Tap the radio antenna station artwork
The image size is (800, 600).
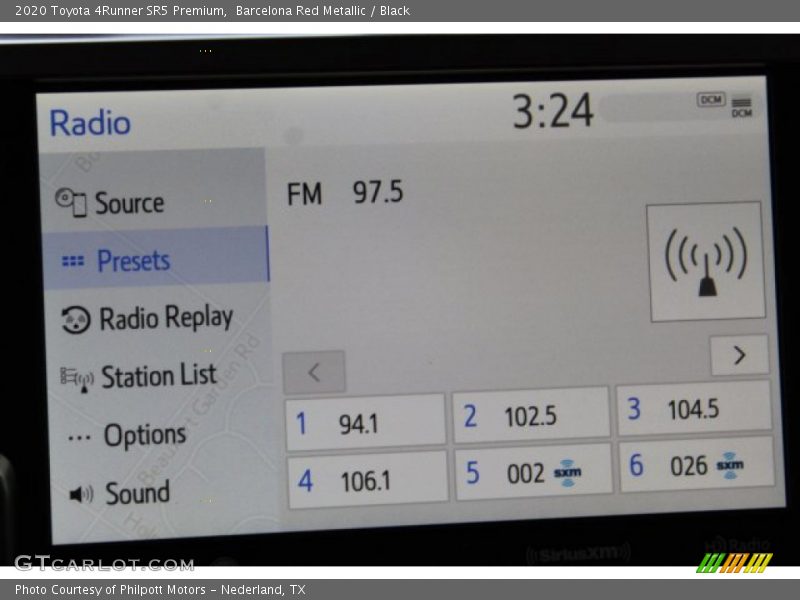coord(706,262)
